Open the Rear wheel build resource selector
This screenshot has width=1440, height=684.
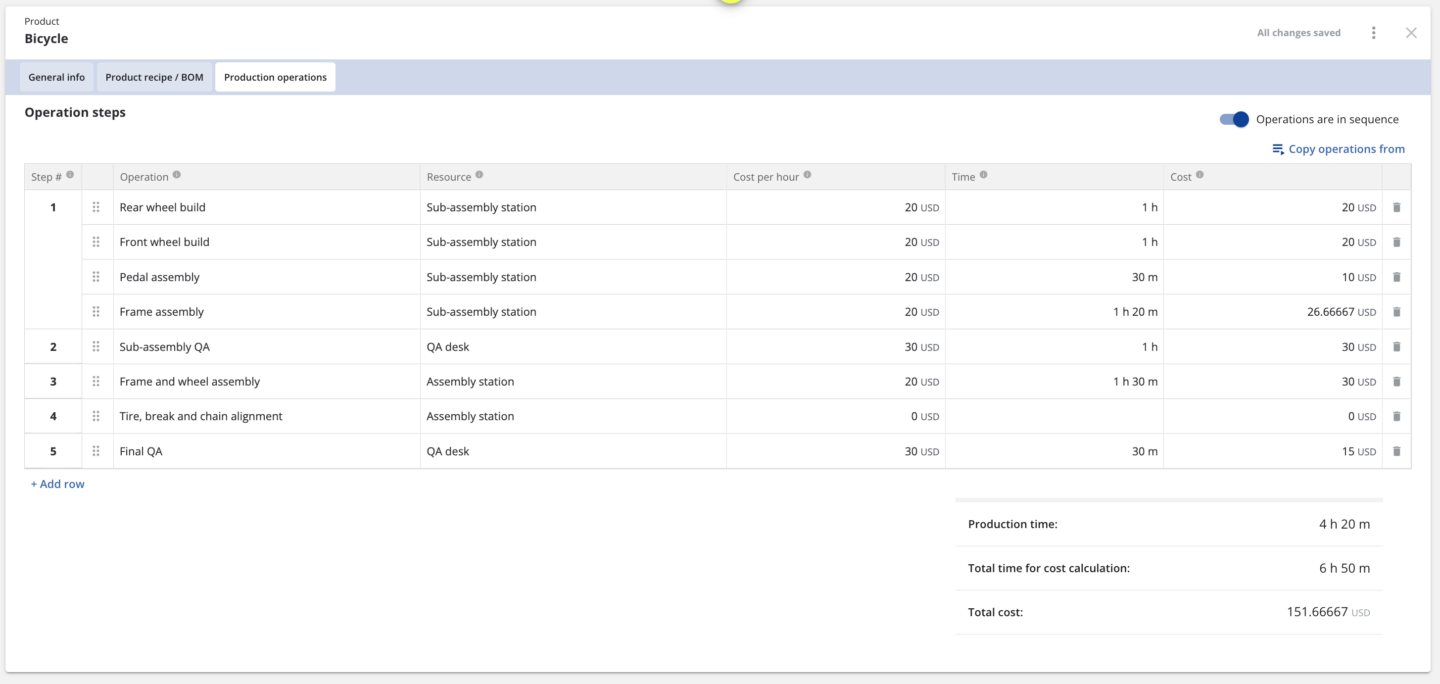(573, 207)
